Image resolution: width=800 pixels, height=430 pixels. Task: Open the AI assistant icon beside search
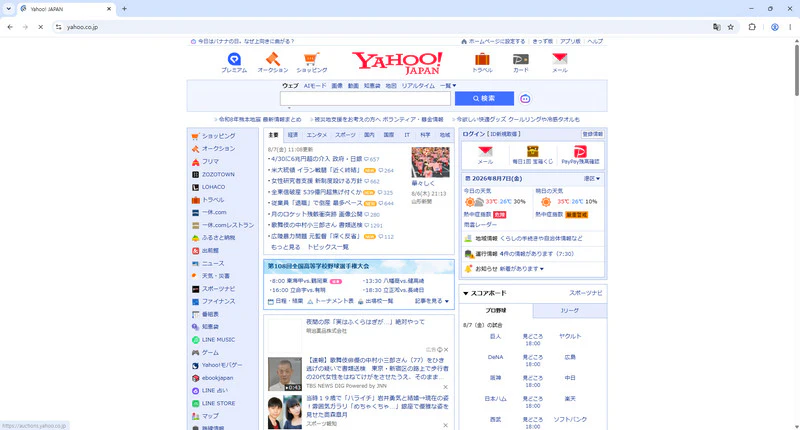point(525,98)
